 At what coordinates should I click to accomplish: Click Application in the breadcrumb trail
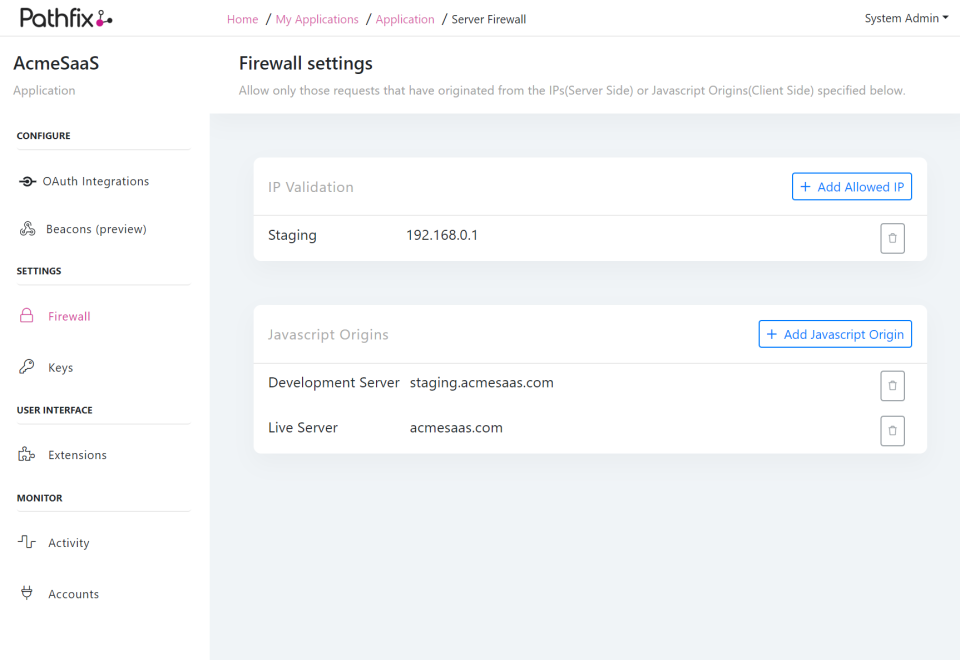click(405, 19)
